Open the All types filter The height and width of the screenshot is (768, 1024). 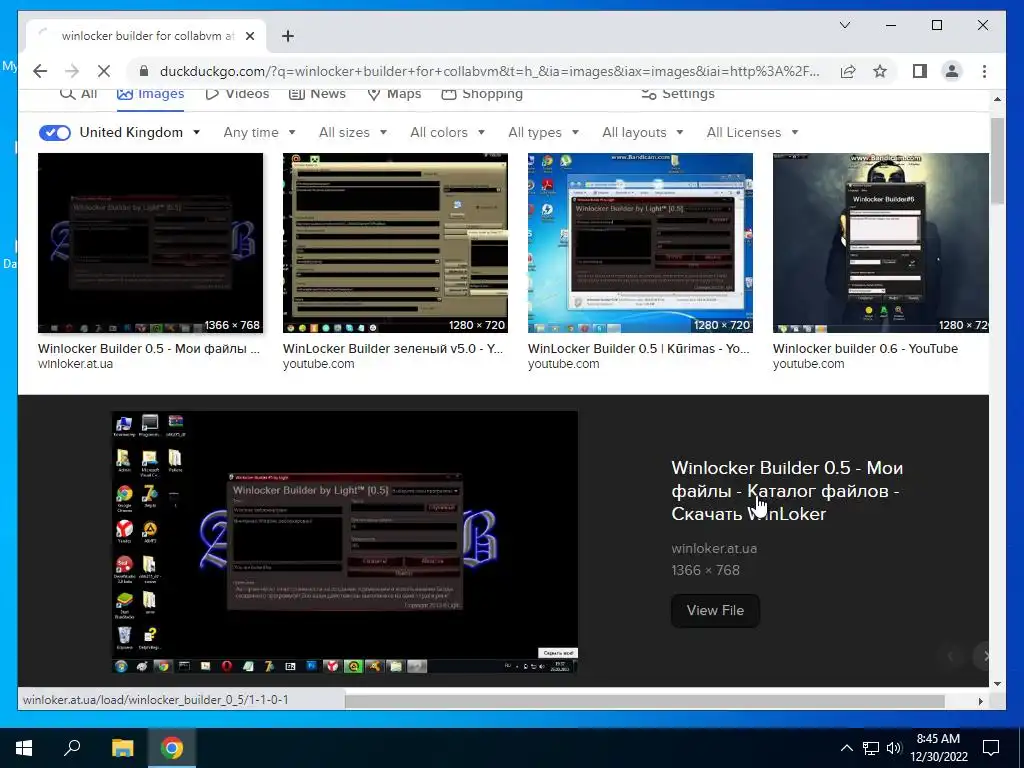tap(543, 133)
